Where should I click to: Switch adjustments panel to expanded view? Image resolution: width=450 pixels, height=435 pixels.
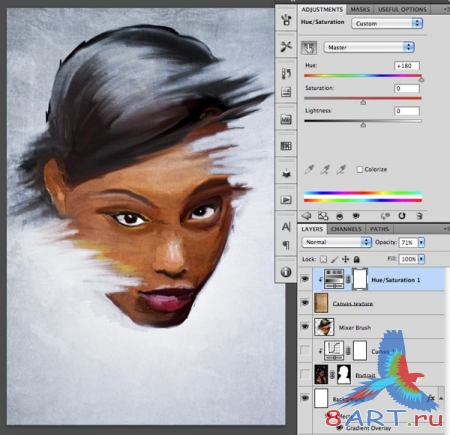point(323,216)
